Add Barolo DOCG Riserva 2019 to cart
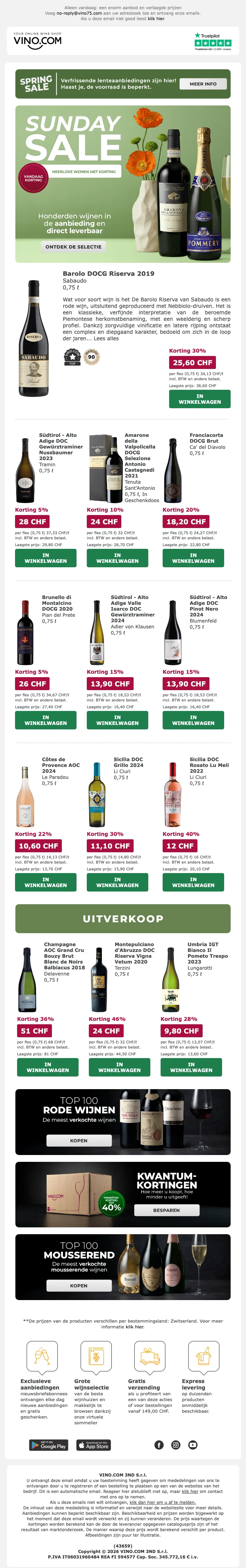This screenshot has height=1568, width=246. (x=200, y=399)
